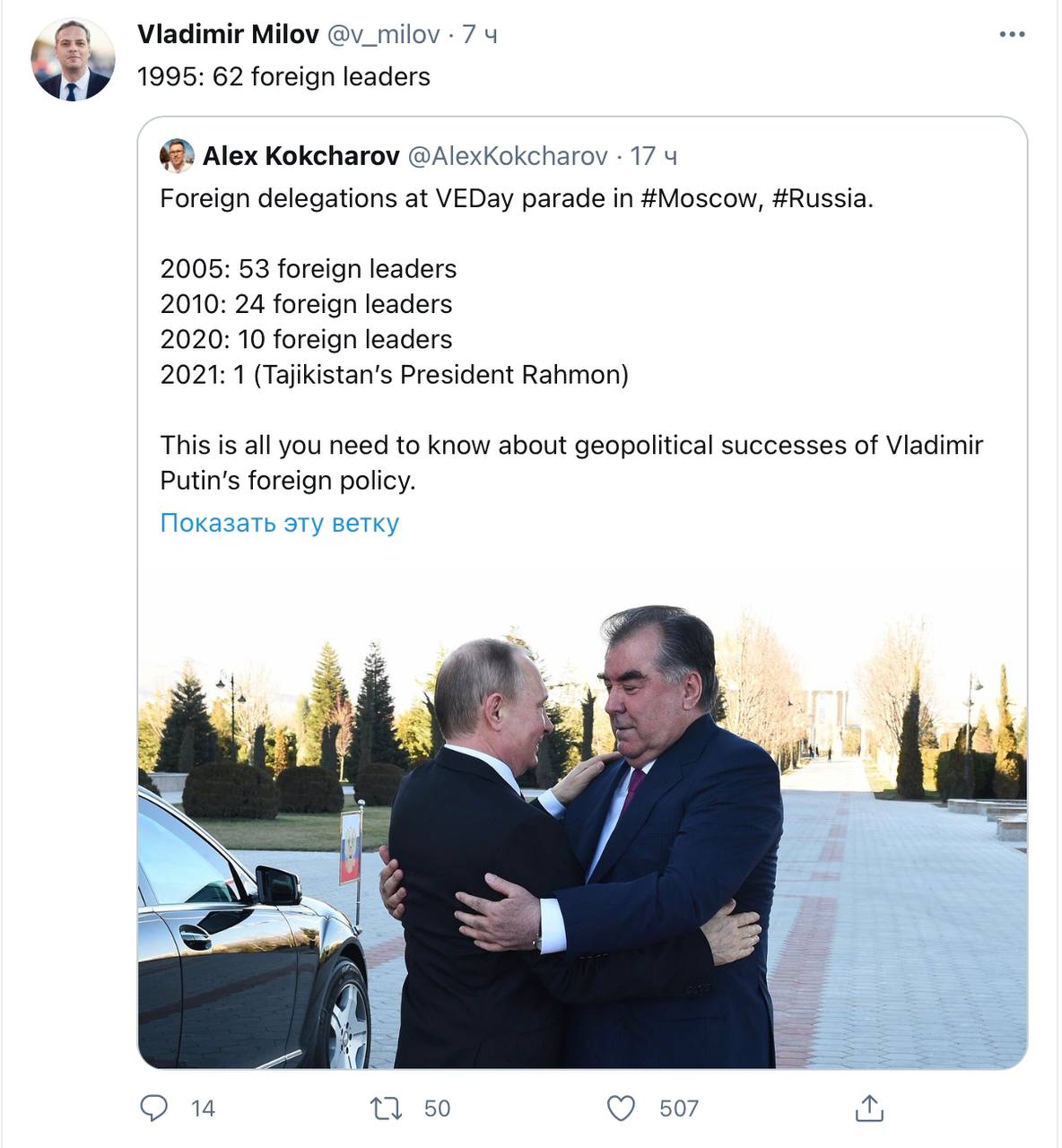Viewport: 1062px width, 1148px height.
Task: Open Alex Kokcharov's small avatar
Action: 177,156
